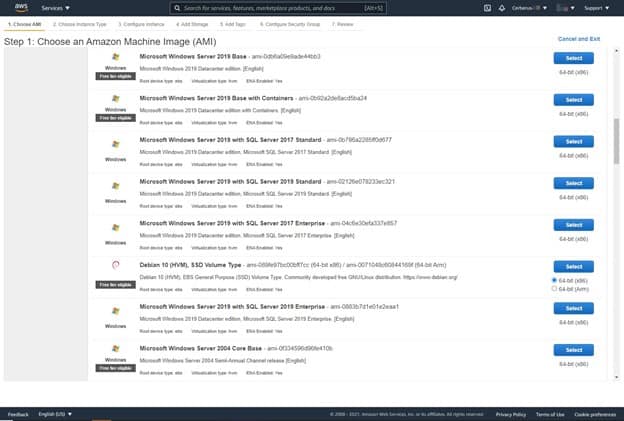Click Microsoft Windows Server 2019 Base title
The width and height of the screenshot is (624, 421).
(x=193, y=57)
